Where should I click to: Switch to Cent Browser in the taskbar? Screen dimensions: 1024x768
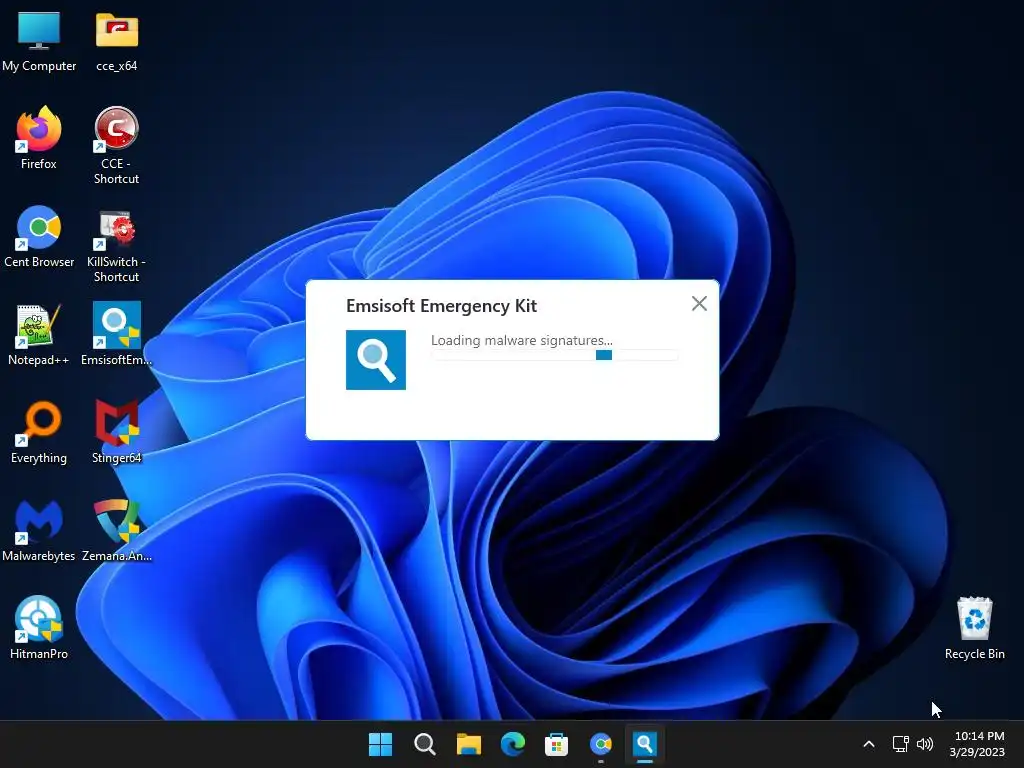coord(600,744)
